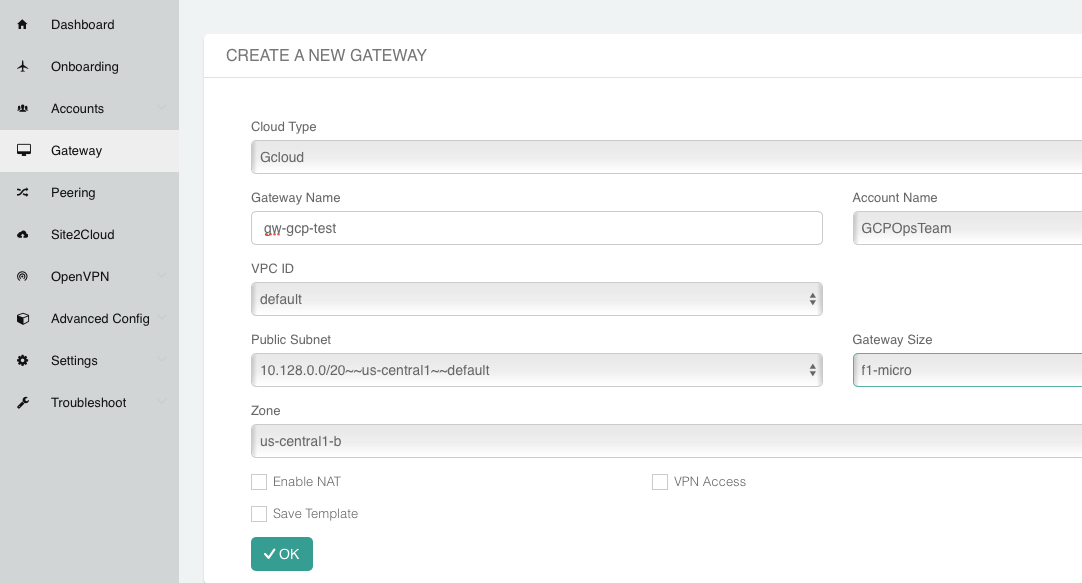The image size is (1082, 583).
Task: Open the Public Subnet dropdown
Action: (x=536, y=370)
